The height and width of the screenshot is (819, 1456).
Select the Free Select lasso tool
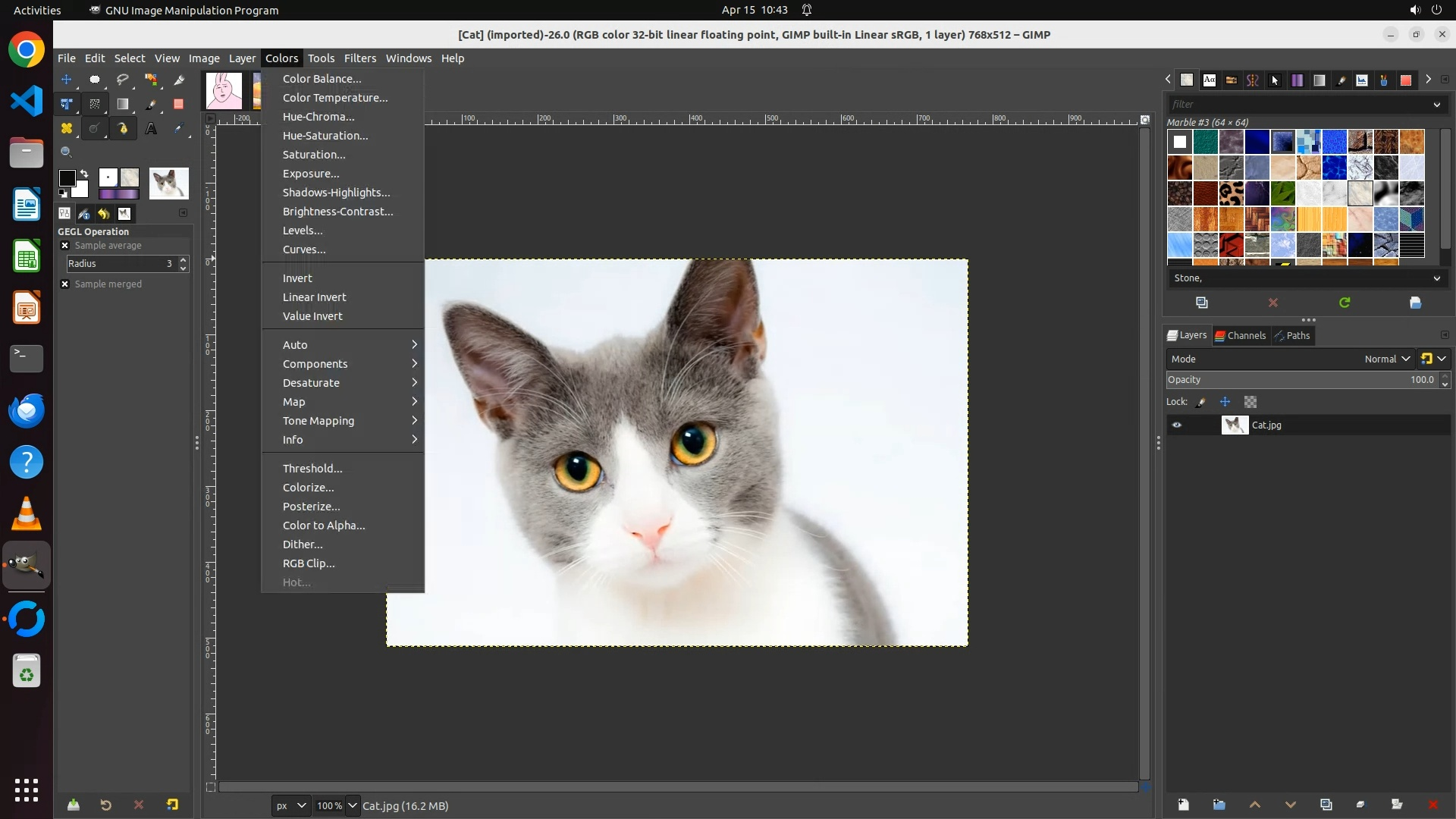point(123,80)
